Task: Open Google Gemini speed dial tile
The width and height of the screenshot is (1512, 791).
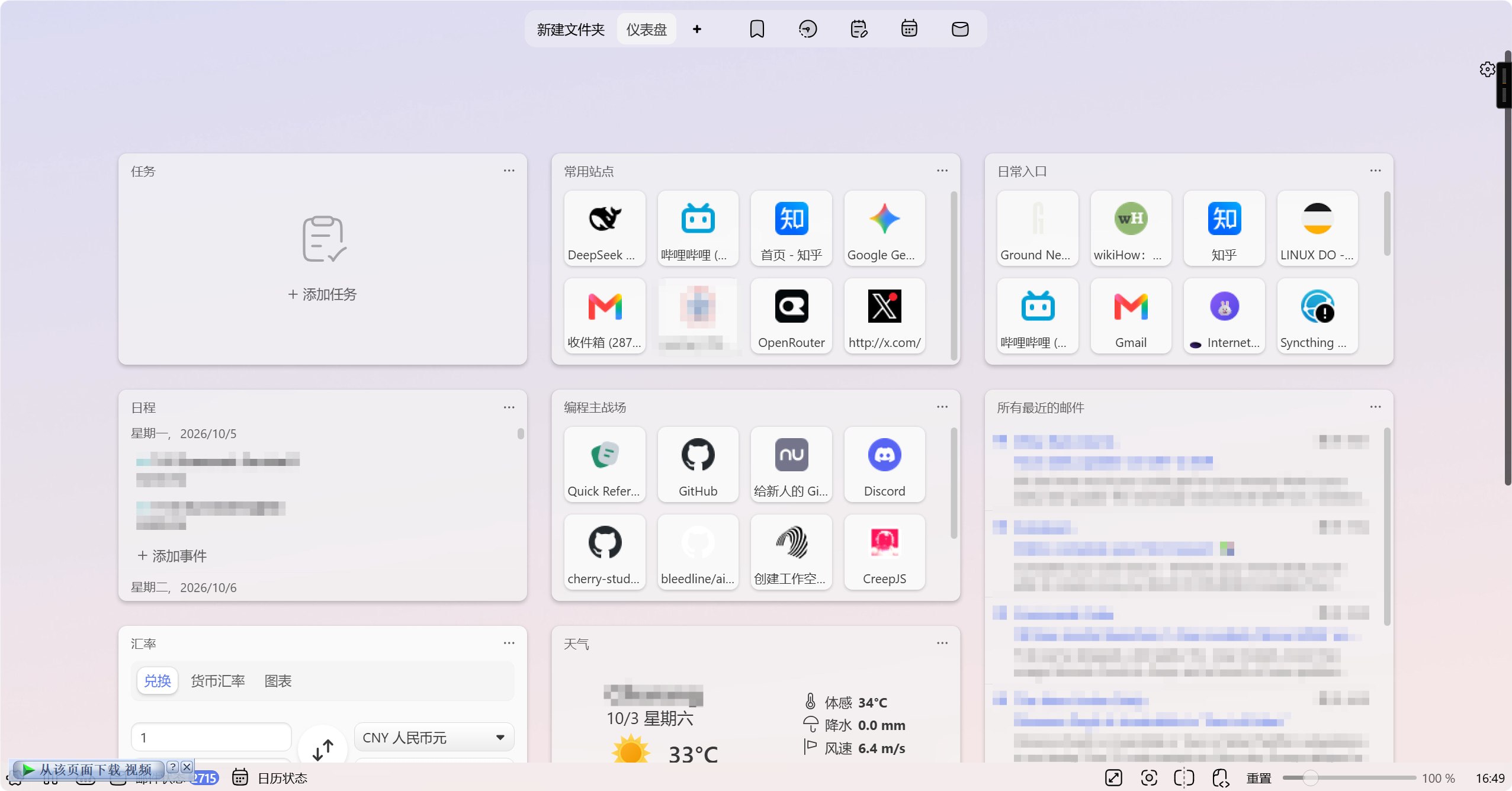Action: coord(884,229)
